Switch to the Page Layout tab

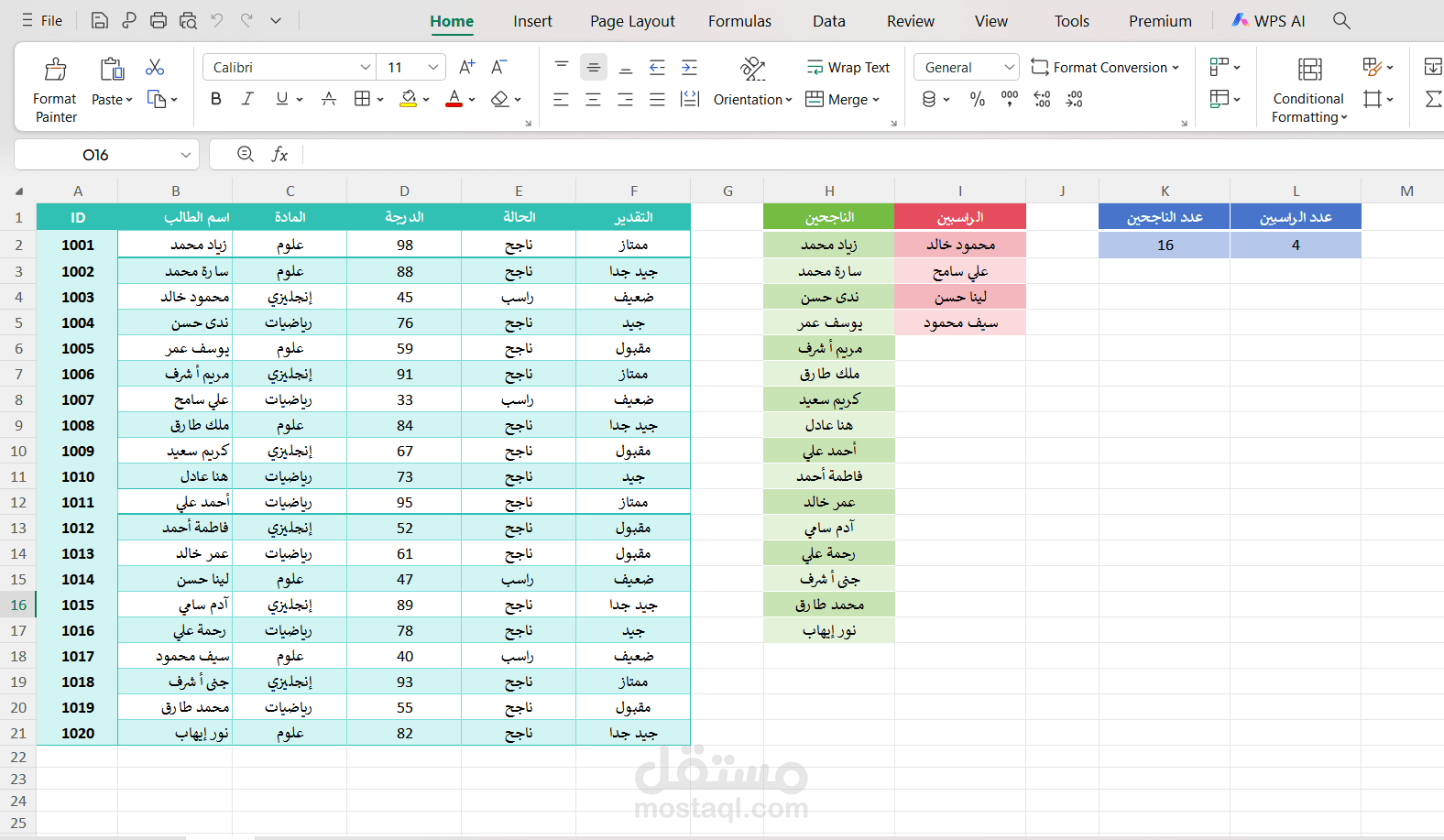tap(632, 21)
